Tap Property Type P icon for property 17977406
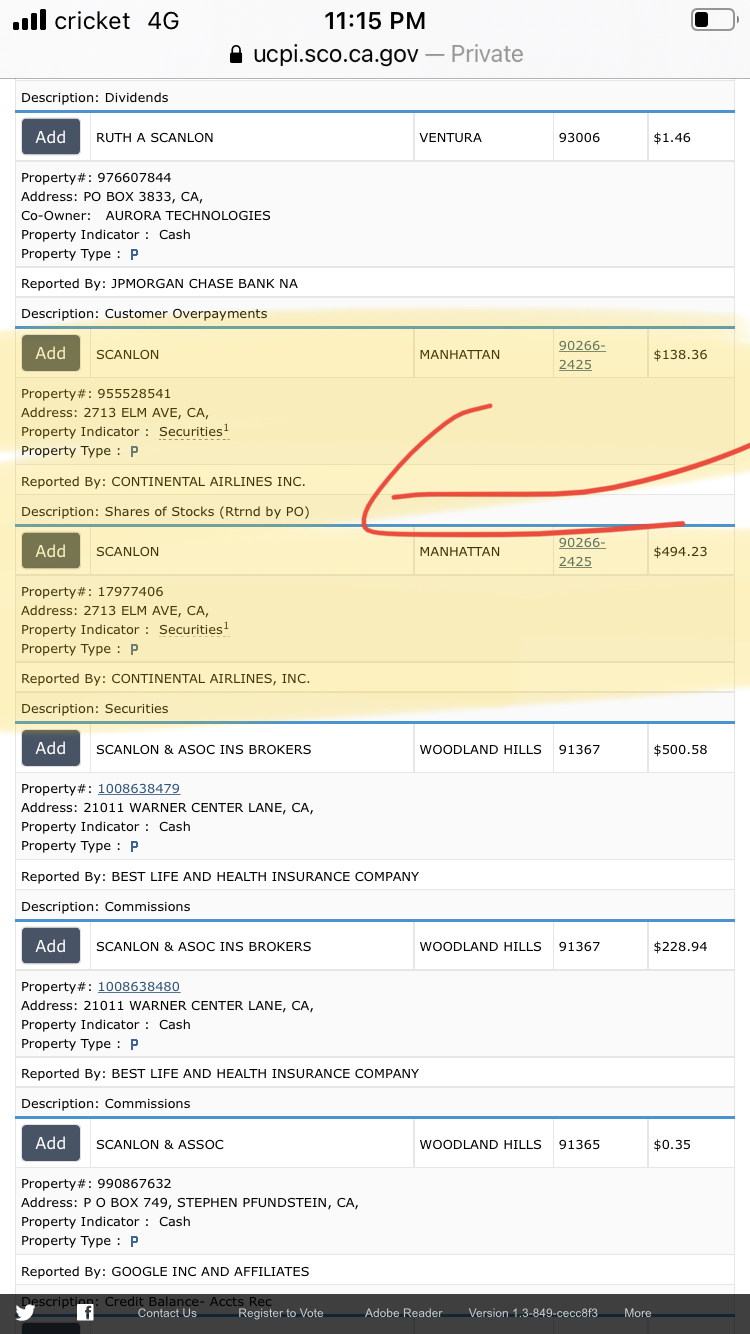This screenshot has height=1334, width=750. tap(134, 649)
